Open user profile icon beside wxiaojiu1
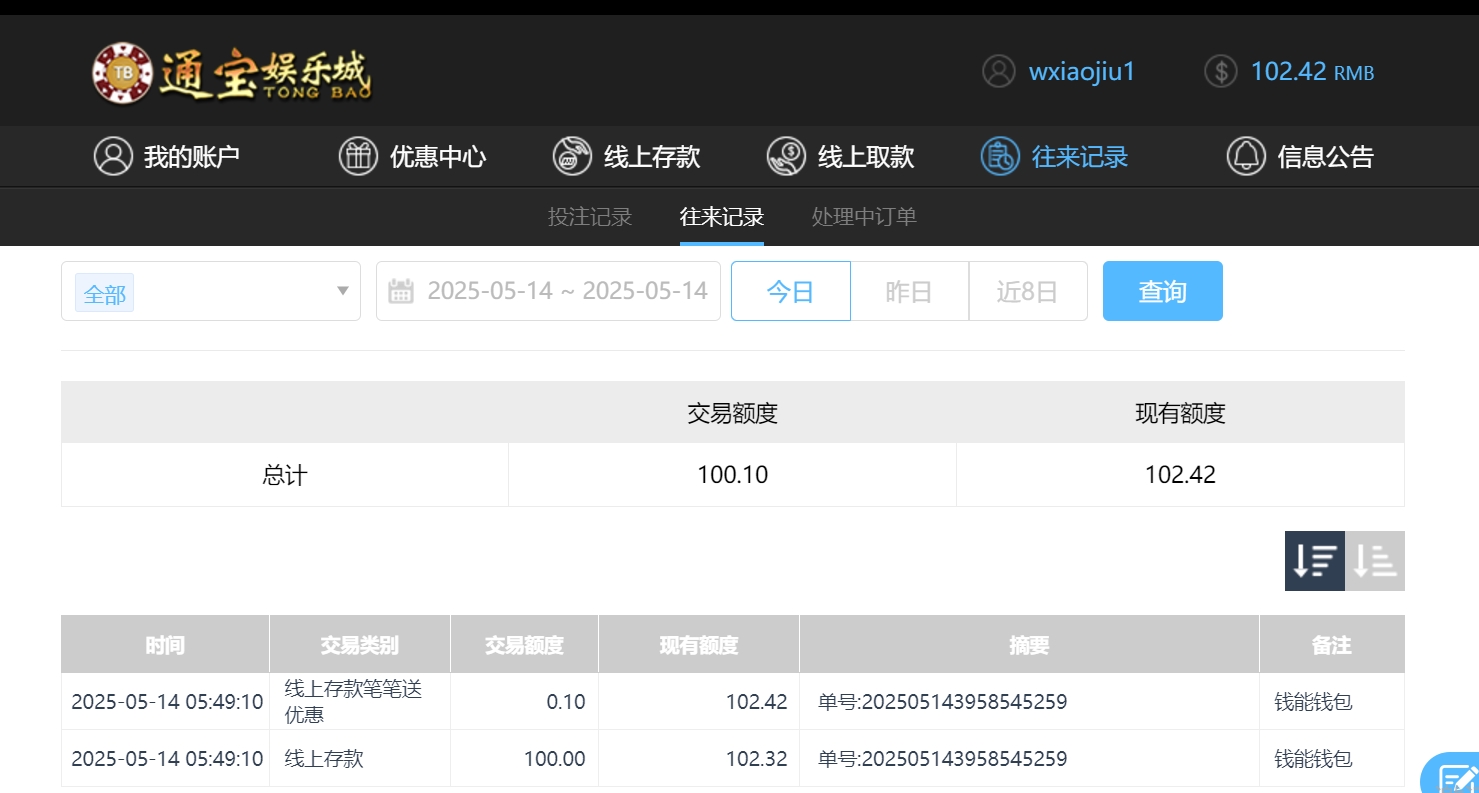This screenshot has width=1479, height=793. [998, 71]
